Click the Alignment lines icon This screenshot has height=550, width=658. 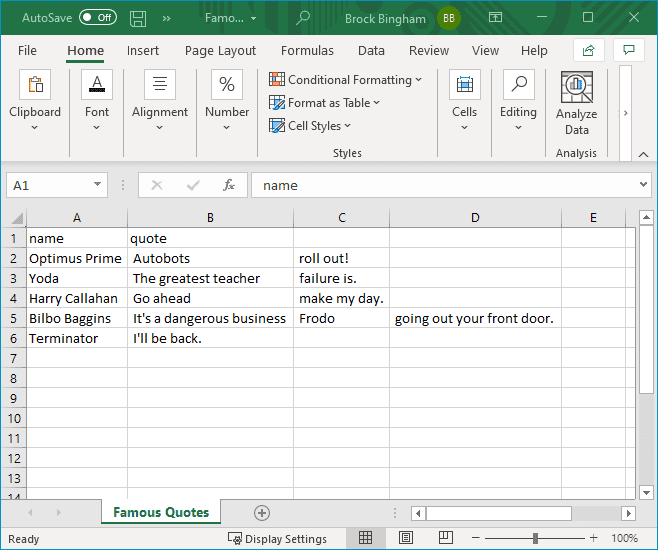pos(160,84)
